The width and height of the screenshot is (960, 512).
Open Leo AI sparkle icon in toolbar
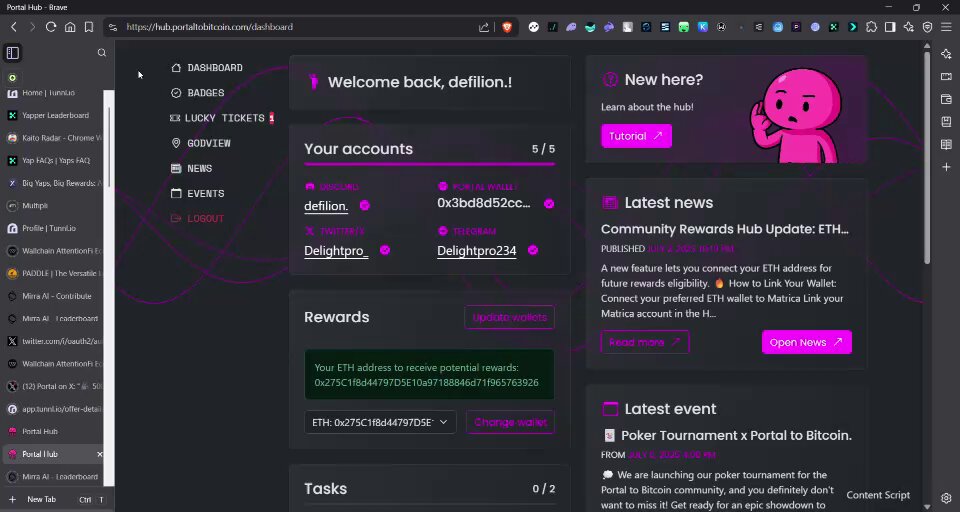pos(909,27)
